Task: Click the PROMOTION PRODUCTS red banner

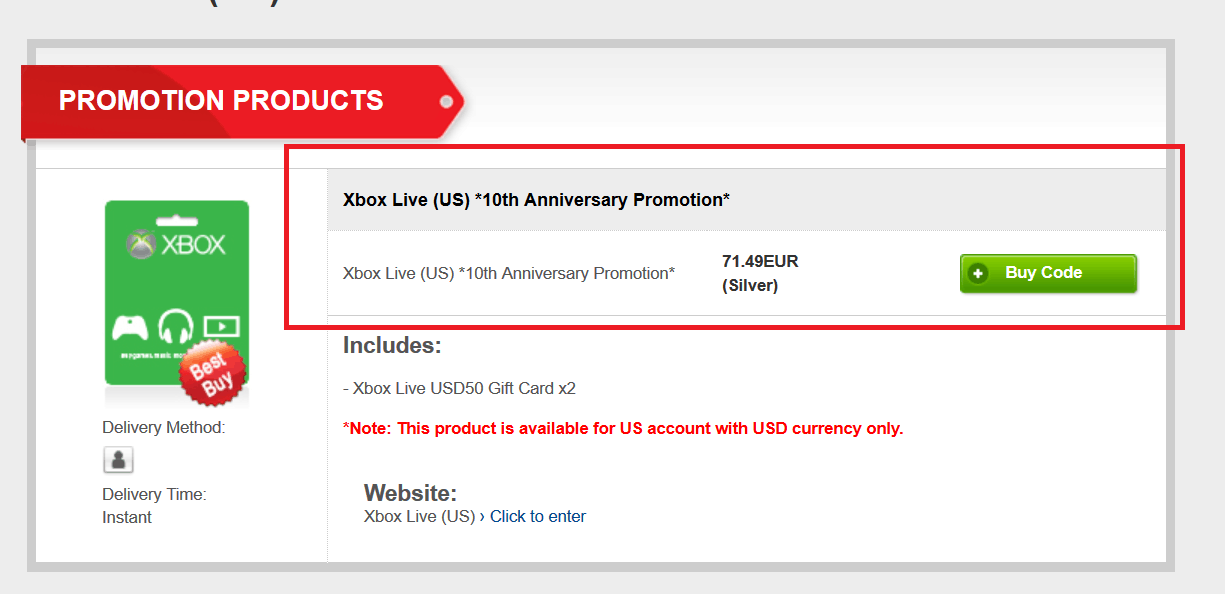Action: coord(222,101)
